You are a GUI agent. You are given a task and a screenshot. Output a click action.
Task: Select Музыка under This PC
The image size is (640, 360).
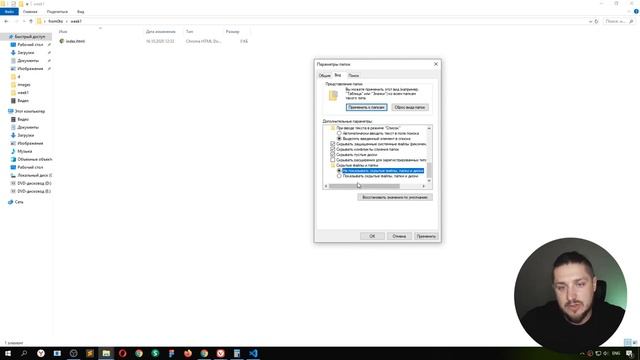pyautogui.click(x=24, y=151)
